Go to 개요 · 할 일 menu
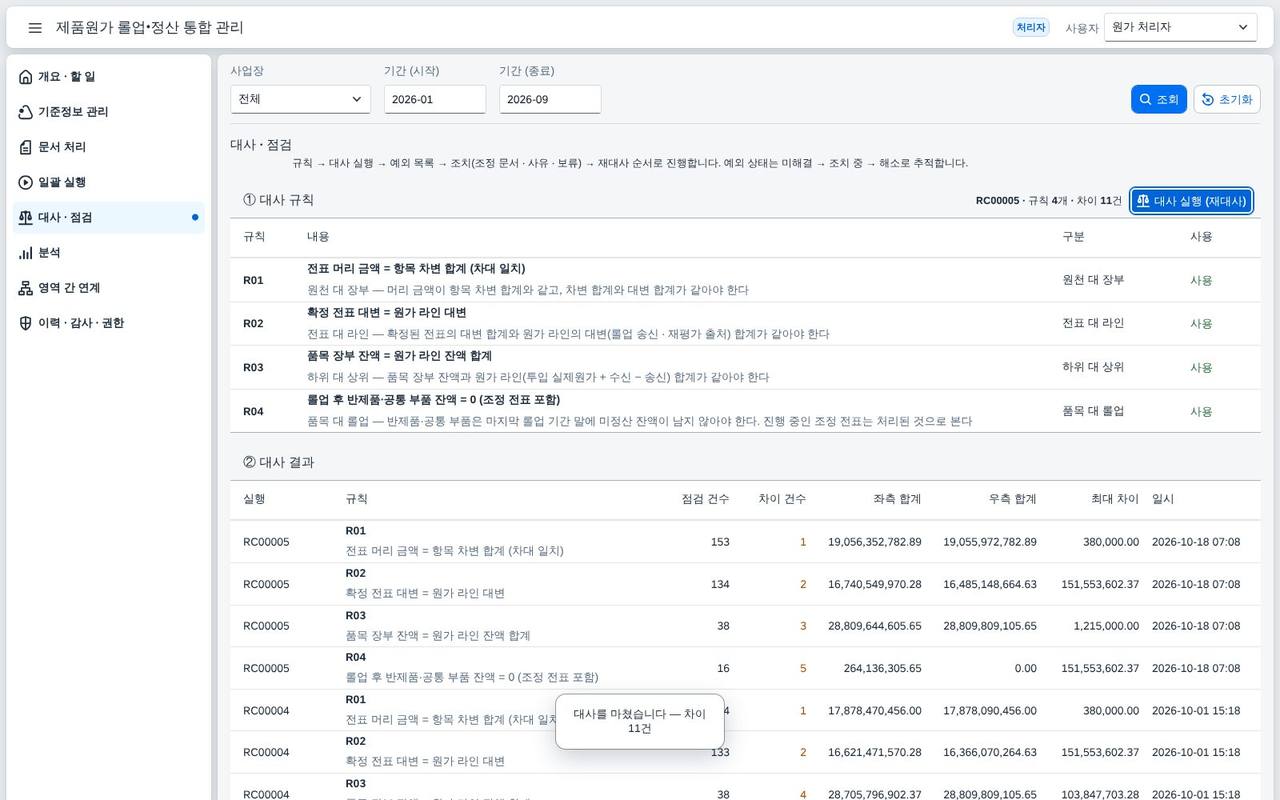Viewport: 1280px width, 800px height. click(109, 77)
